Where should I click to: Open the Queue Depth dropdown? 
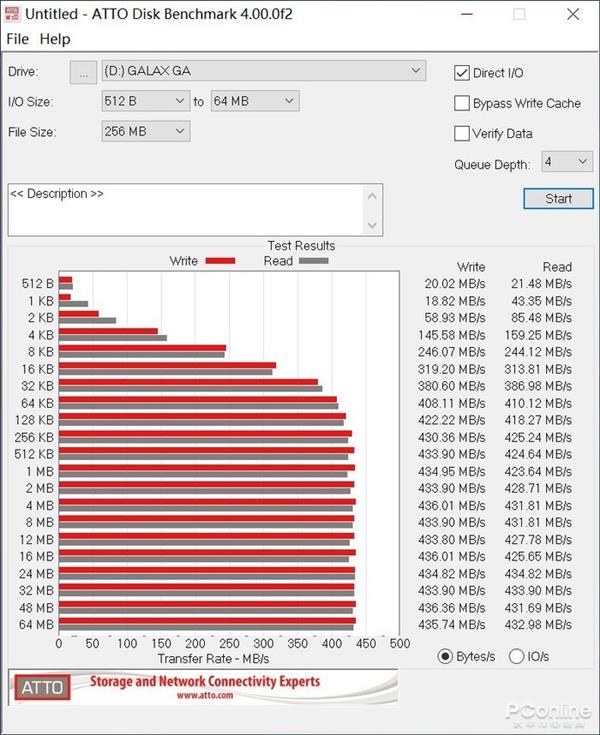point(567,162)
